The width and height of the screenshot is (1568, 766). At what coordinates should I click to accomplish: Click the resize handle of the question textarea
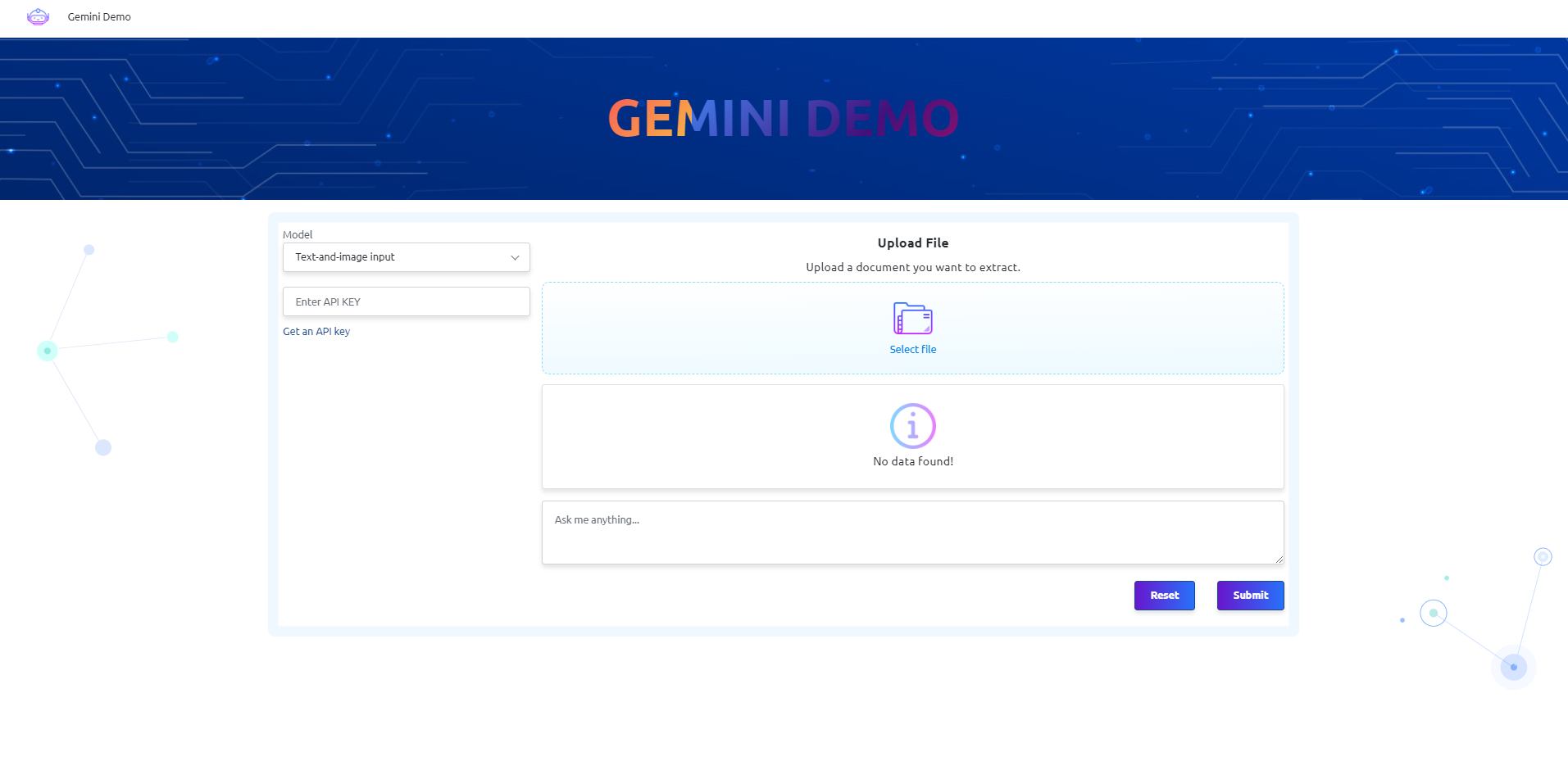click(x=1280, y=559)
